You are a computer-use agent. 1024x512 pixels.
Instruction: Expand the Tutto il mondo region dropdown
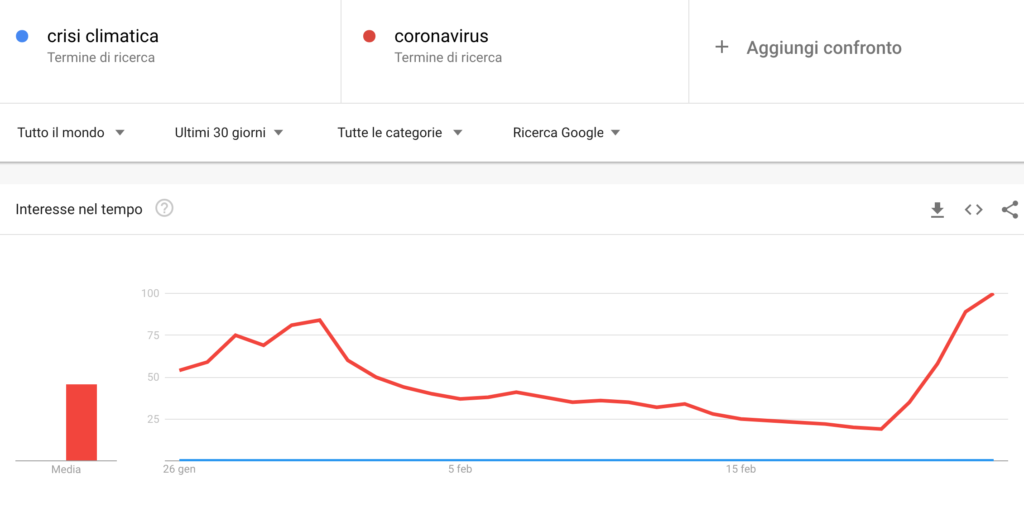click(x=71, y=133)
